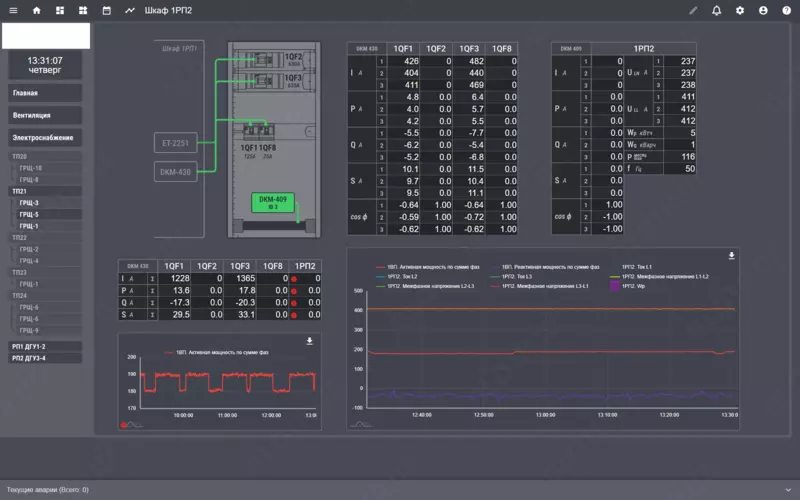
Task: Toggle legend Межфазное напряжение L2-L3 series
Action: tap(425, 286)
